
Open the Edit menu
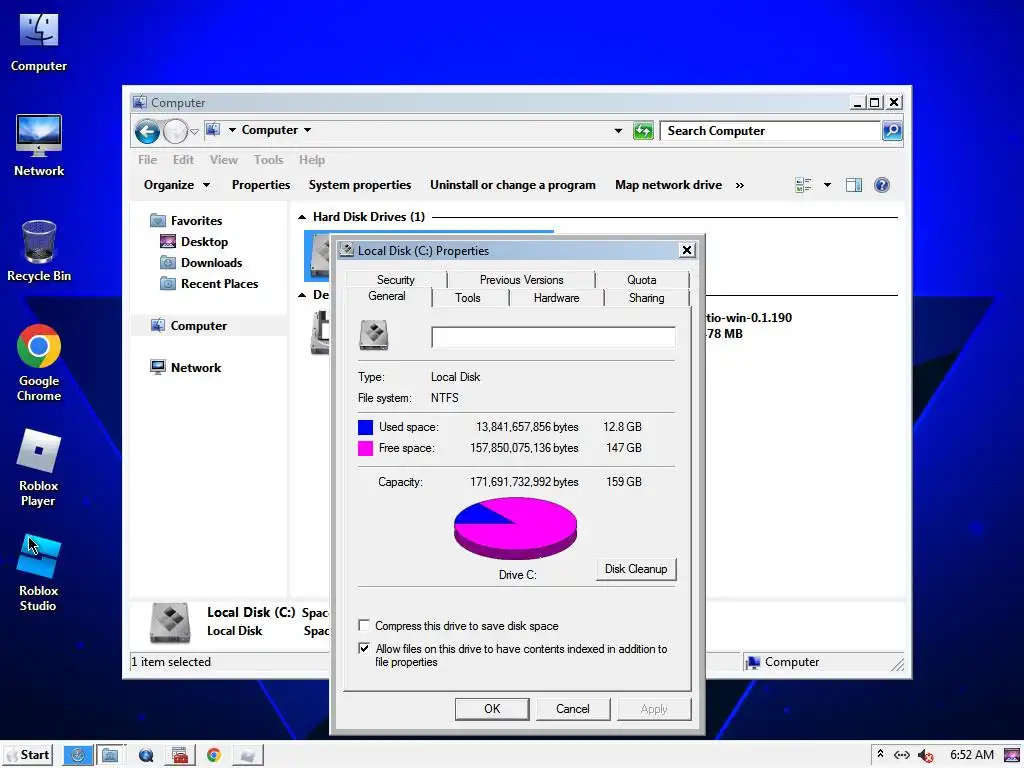pos(183,160)
